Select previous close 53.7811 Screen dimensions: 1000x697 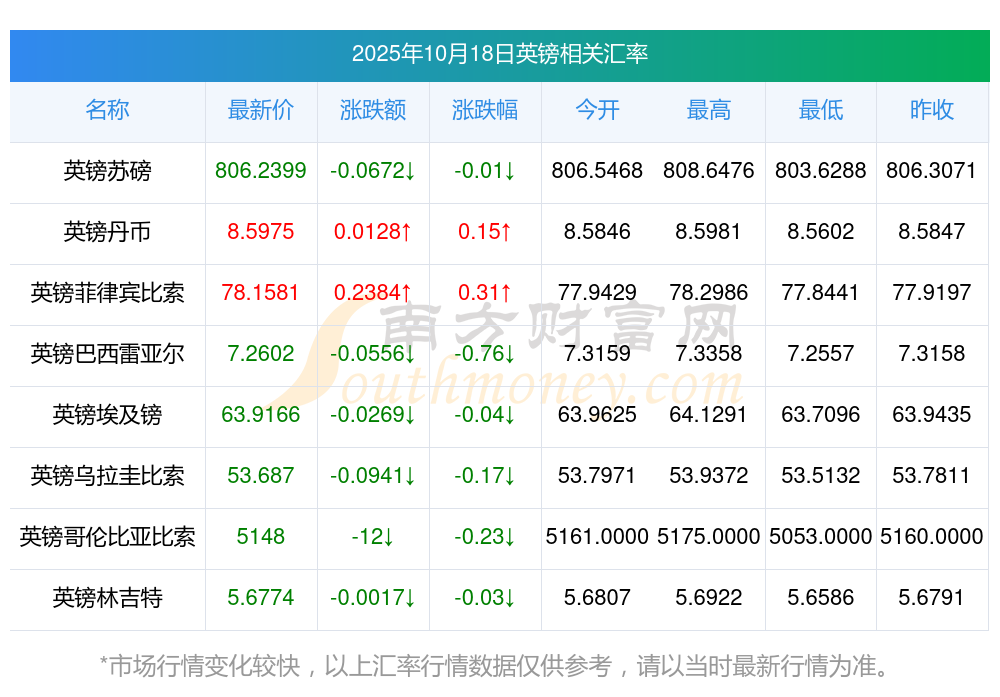tap(931, 476)
